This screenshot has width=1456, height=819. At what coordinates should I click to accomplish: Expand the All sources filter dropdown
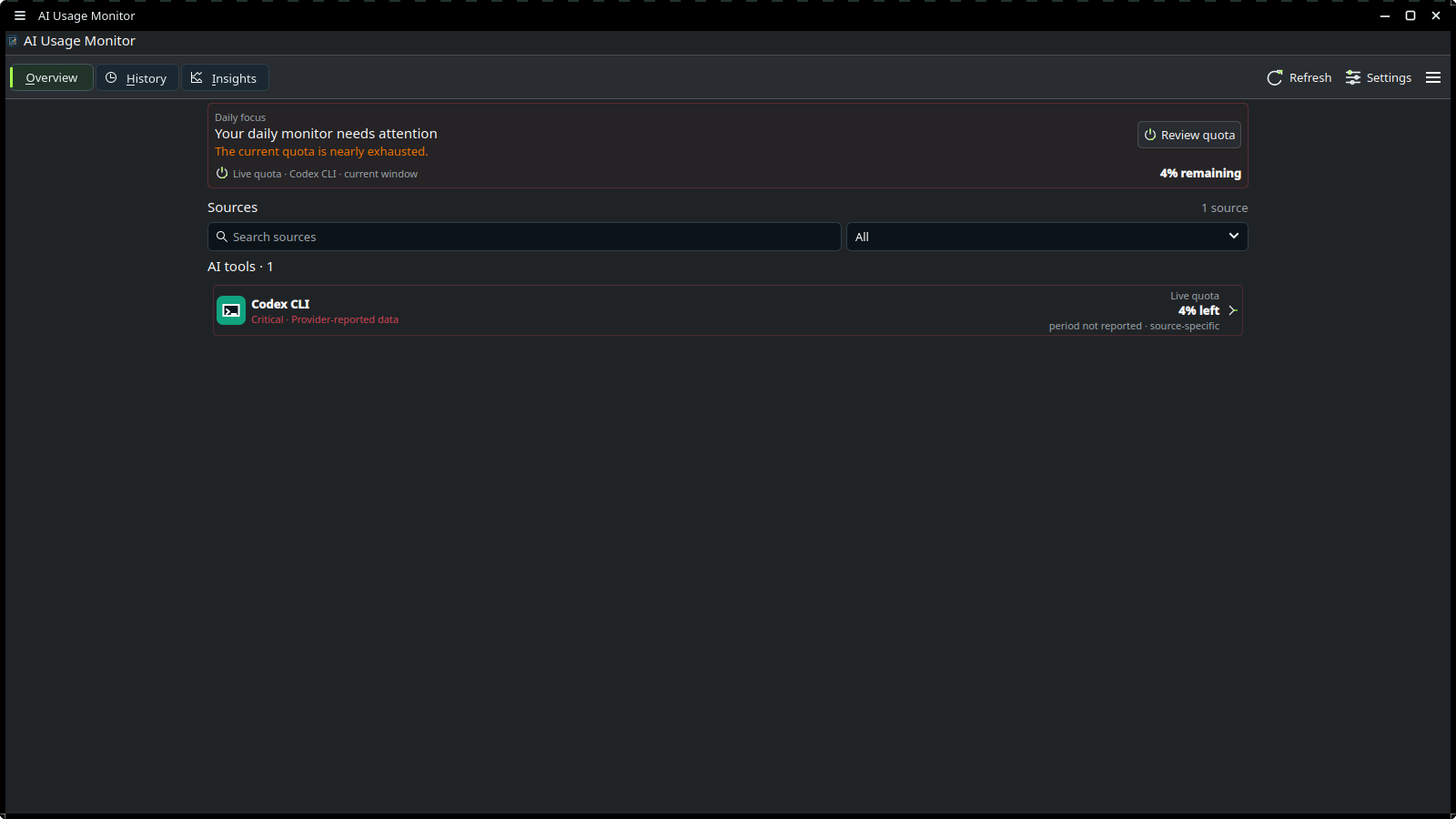[x=1046, y=237]
